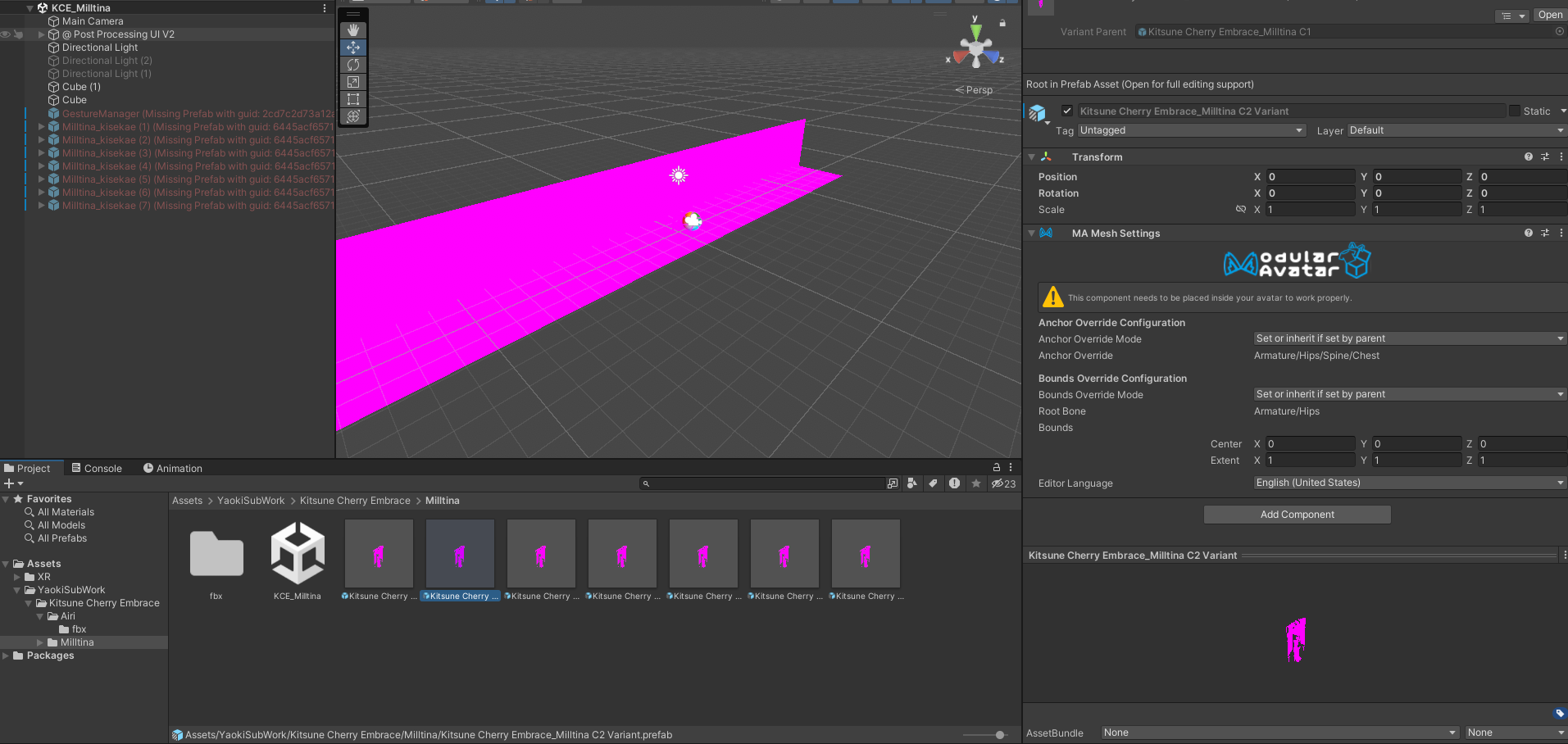The height and width of the screenshot is (744, 1568).
Task: Open the Static flags dropdown arrow
Action: [x=1563, y=111]
